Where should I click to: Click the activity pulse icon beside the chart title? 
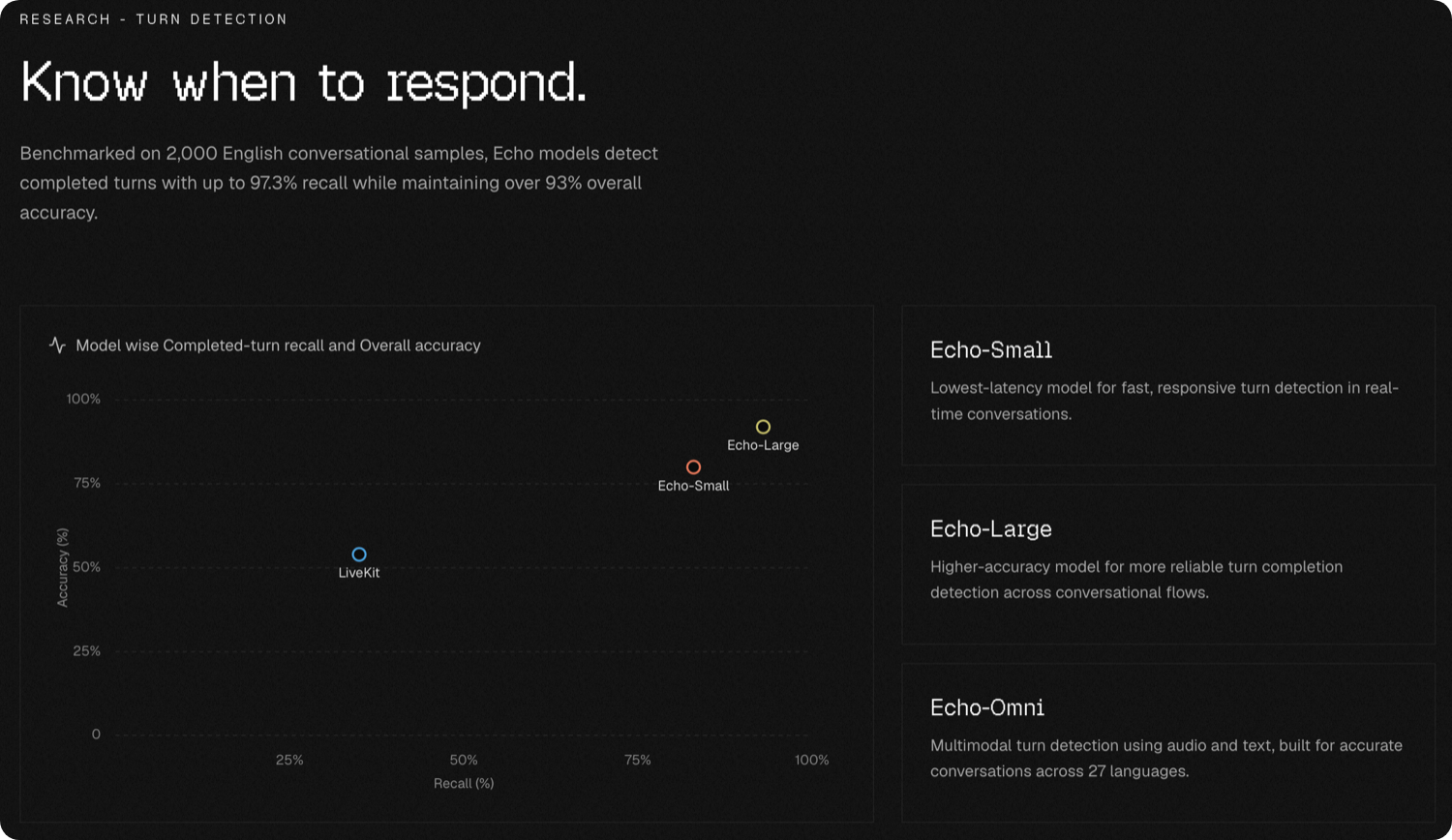(x=57, y=345)
